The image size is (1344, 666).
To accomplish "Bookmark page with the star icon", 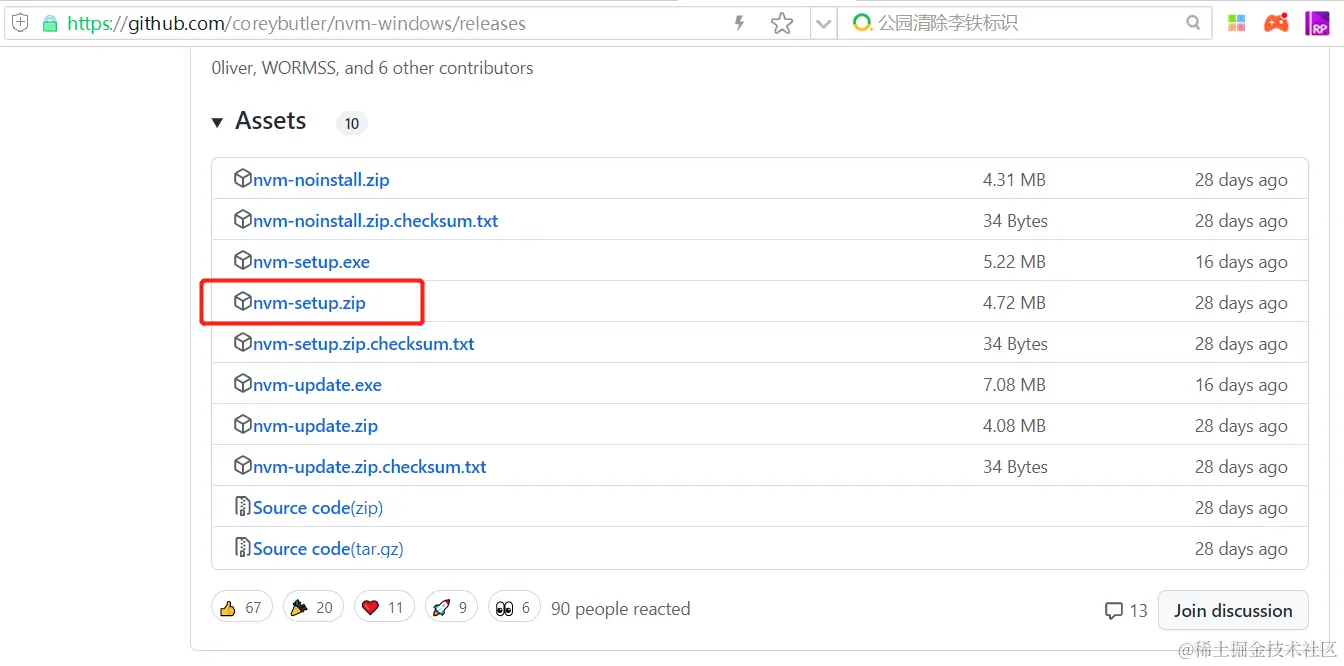I will 782,23.
